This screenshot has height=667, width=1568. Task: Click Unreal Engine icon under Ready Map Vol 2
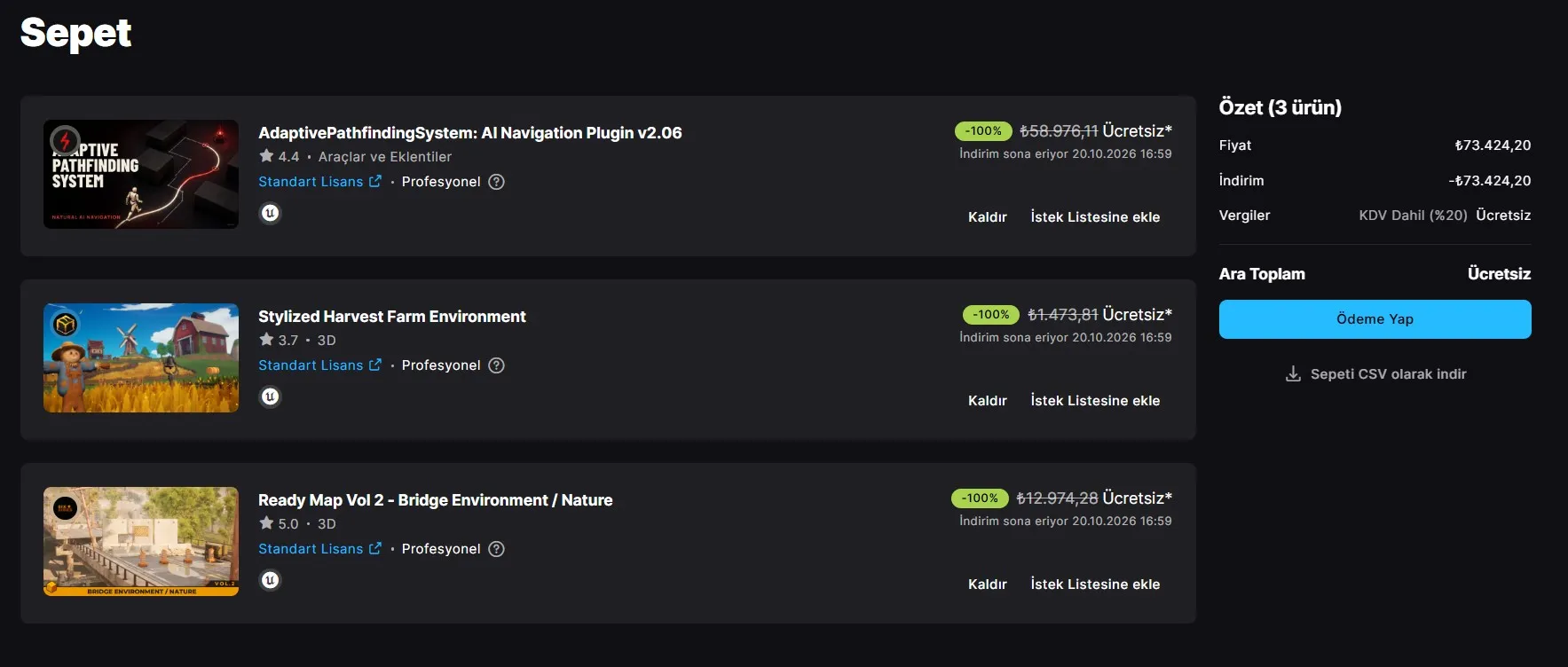[271, 580]
